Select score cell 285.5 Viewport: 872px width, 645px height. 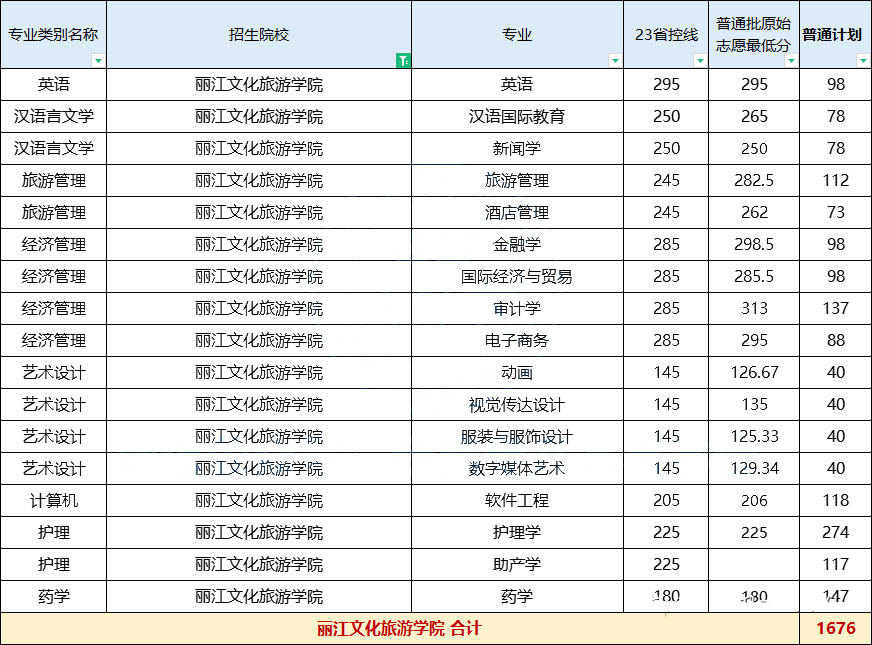(754, 276)
